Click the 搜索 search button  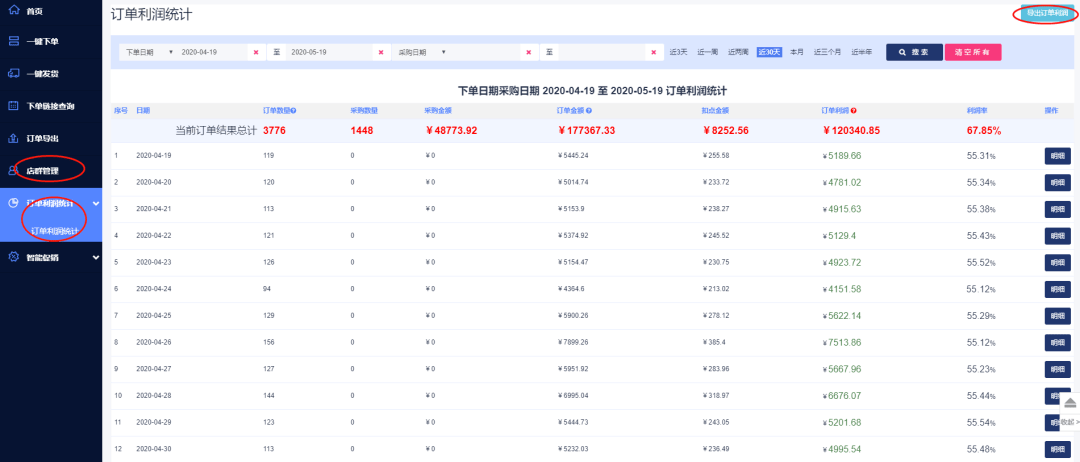pos(913,51)
